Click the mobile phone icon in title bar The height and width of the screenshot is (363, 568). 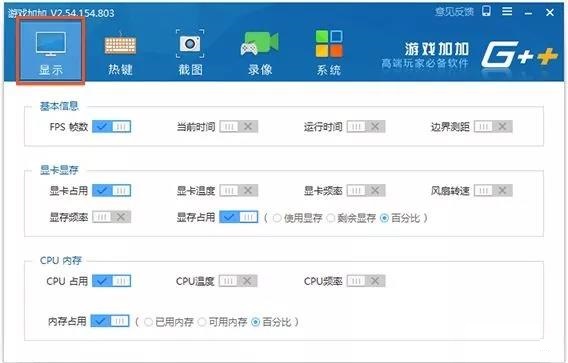[486, 11]
